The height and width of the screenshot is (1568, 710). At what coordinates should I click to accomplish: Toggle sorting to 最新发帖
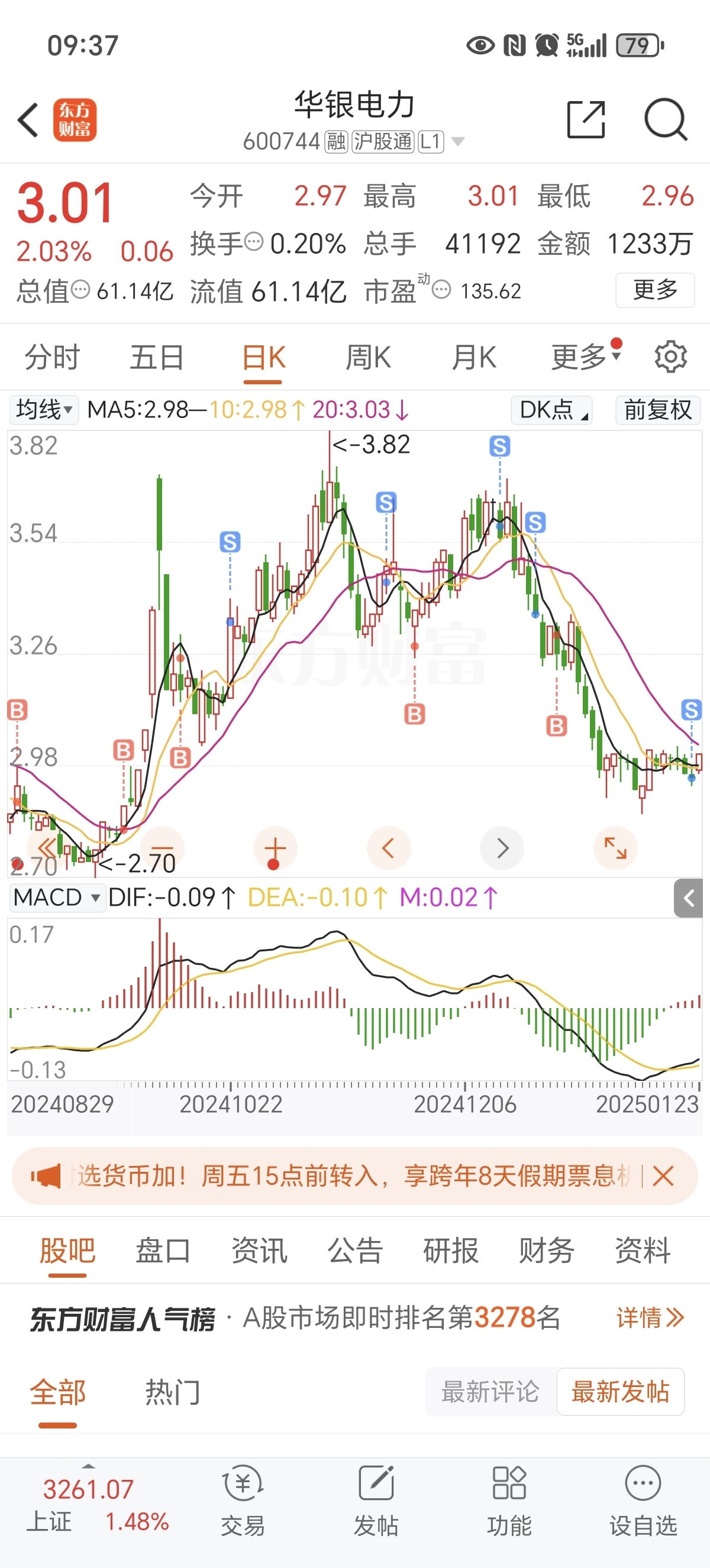621,1391
